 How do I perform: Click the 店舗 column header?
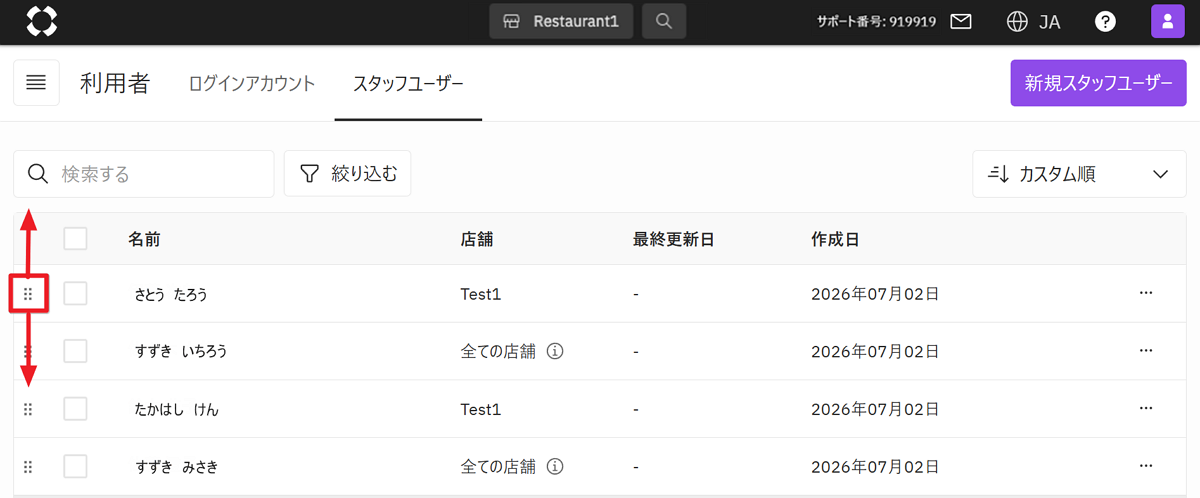coord(477,239)
